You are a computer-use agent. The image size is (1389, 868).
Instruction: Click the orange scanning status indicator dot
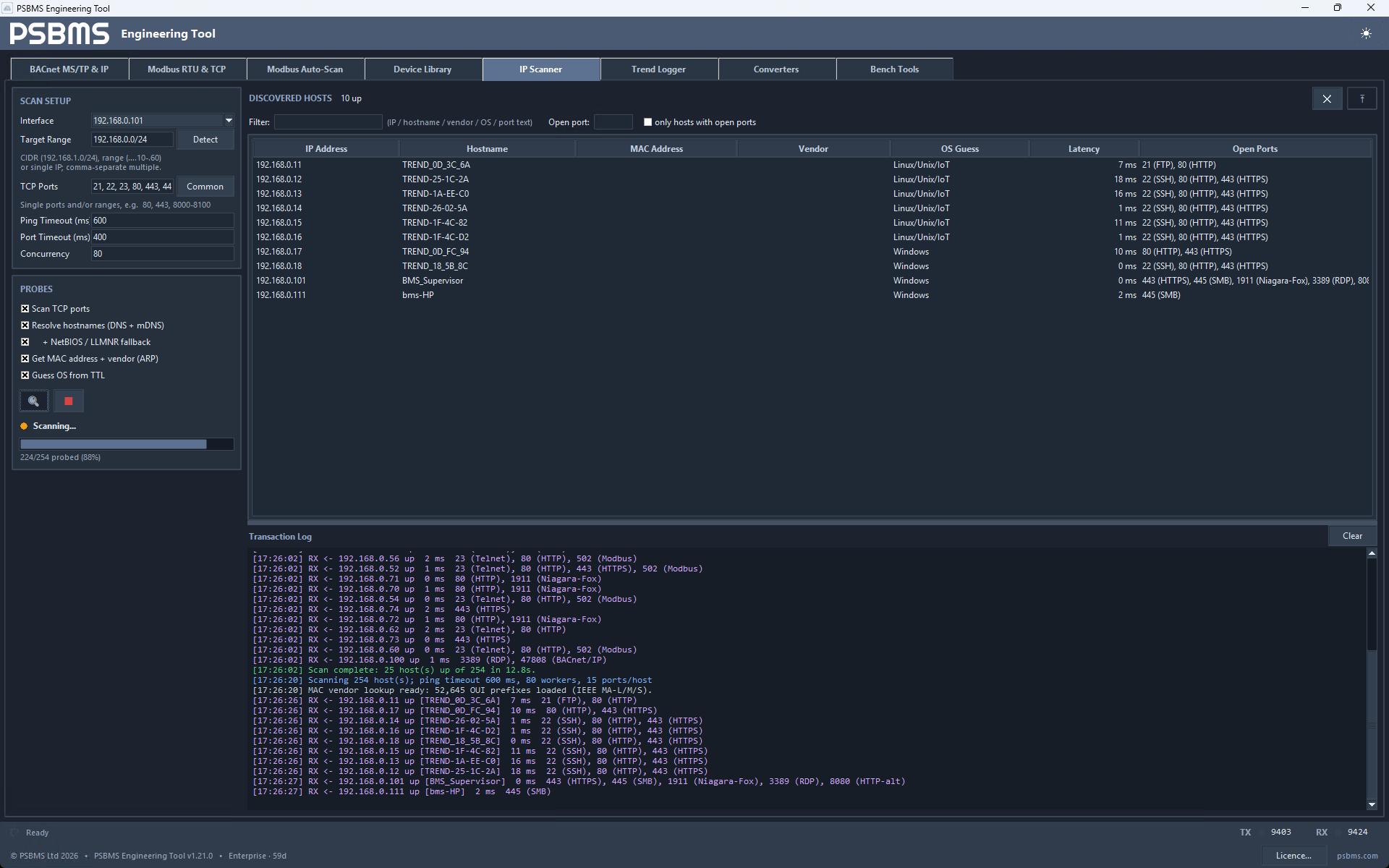24,426
